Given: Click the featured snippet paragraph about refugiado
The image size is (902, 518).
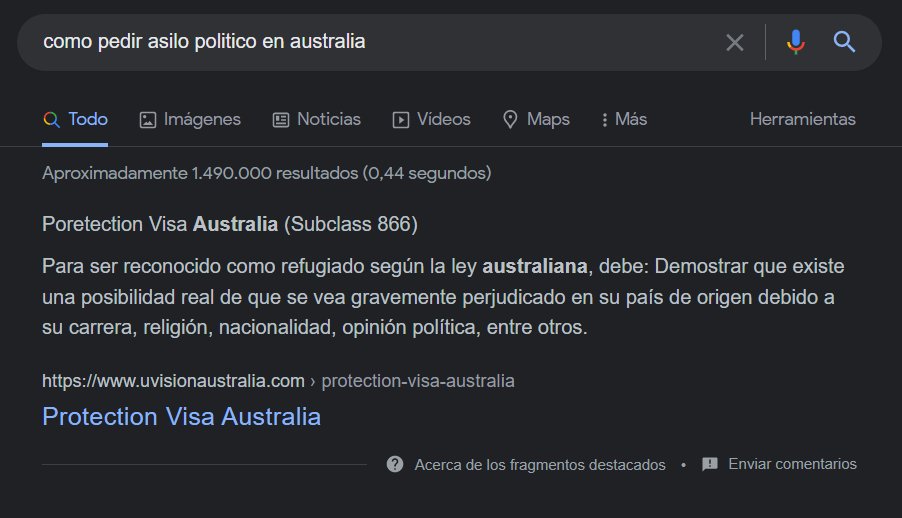Looking at the screenshot, I should click(443, 297).
